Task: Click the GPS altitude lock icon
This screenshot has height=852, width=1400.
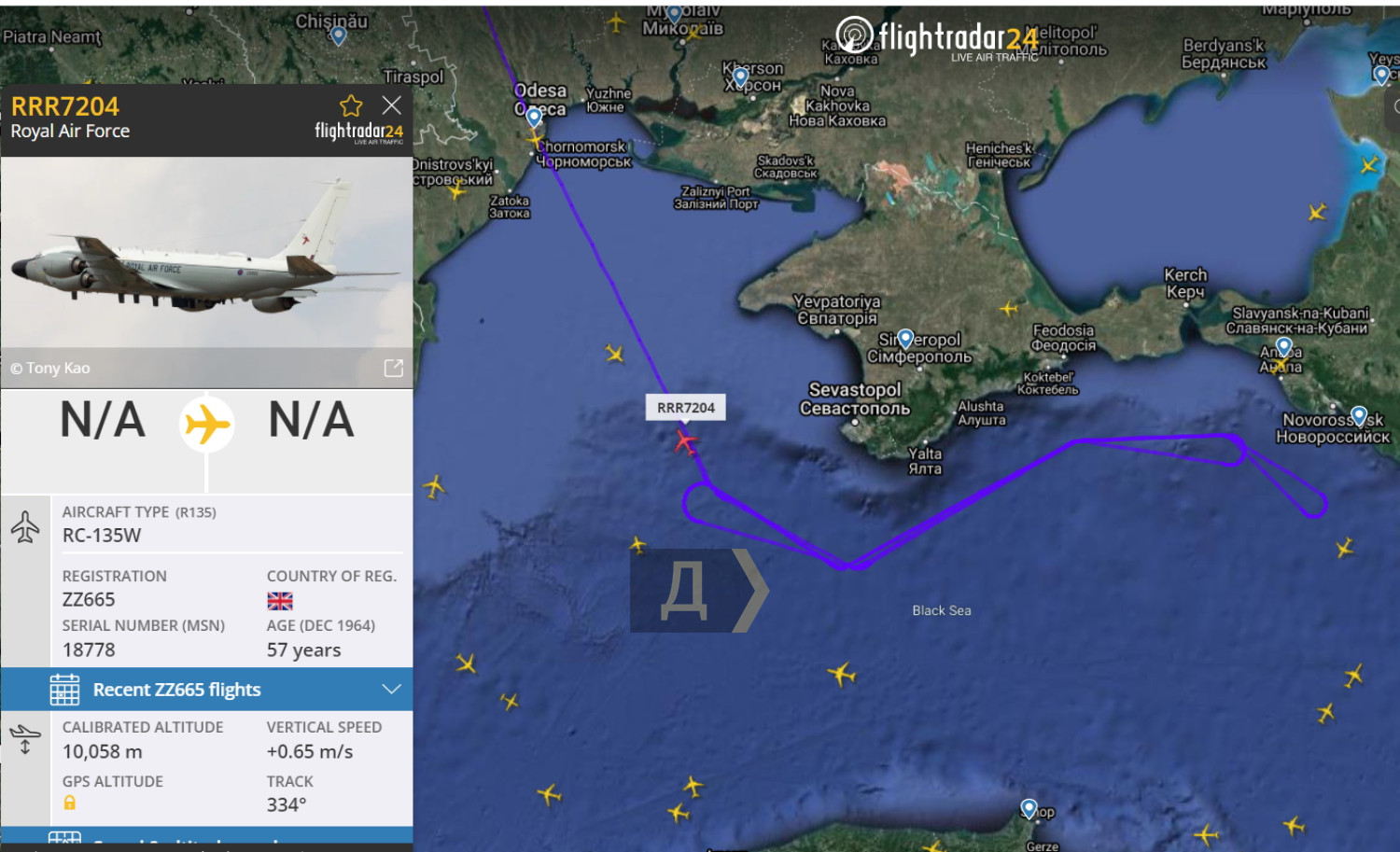Action: point(69,803)
